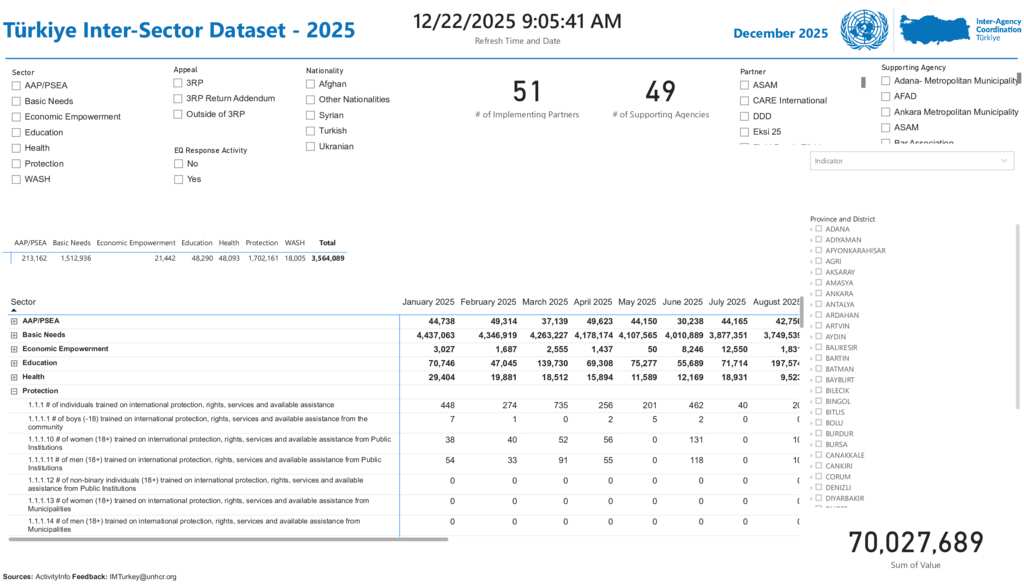The width and height of the screenshot is (1024, 587).
Task: Expand the ADANA province arrow
Action: [811, 229]
